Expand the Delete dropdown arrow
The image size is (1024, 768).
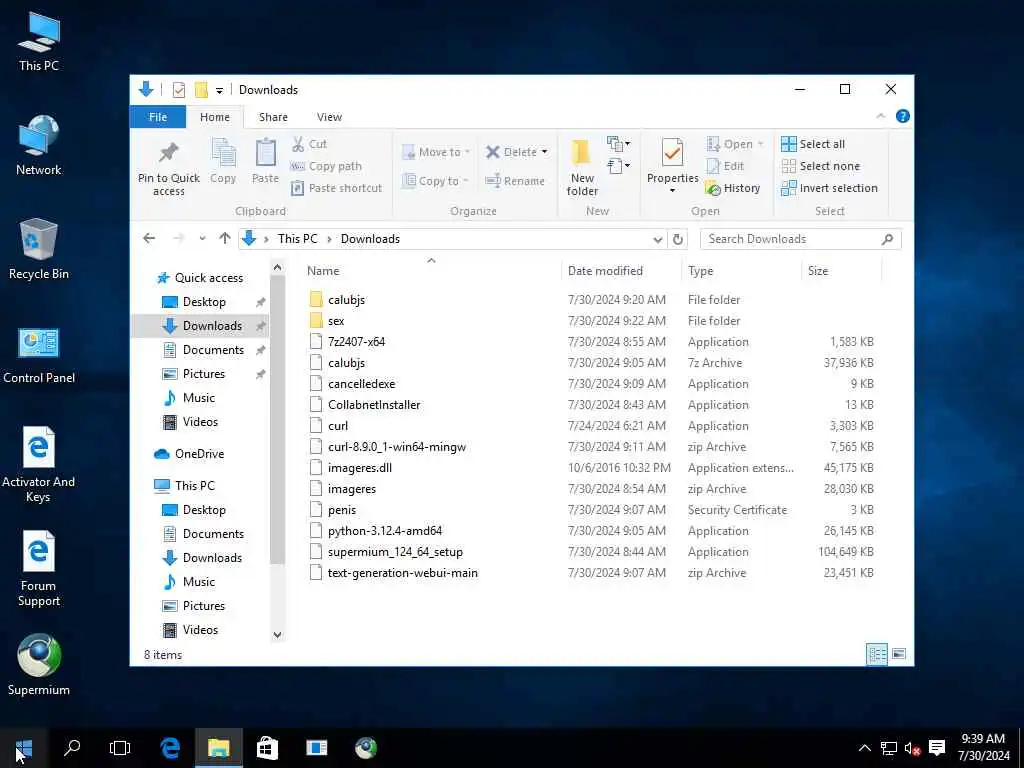coord(545,152)
